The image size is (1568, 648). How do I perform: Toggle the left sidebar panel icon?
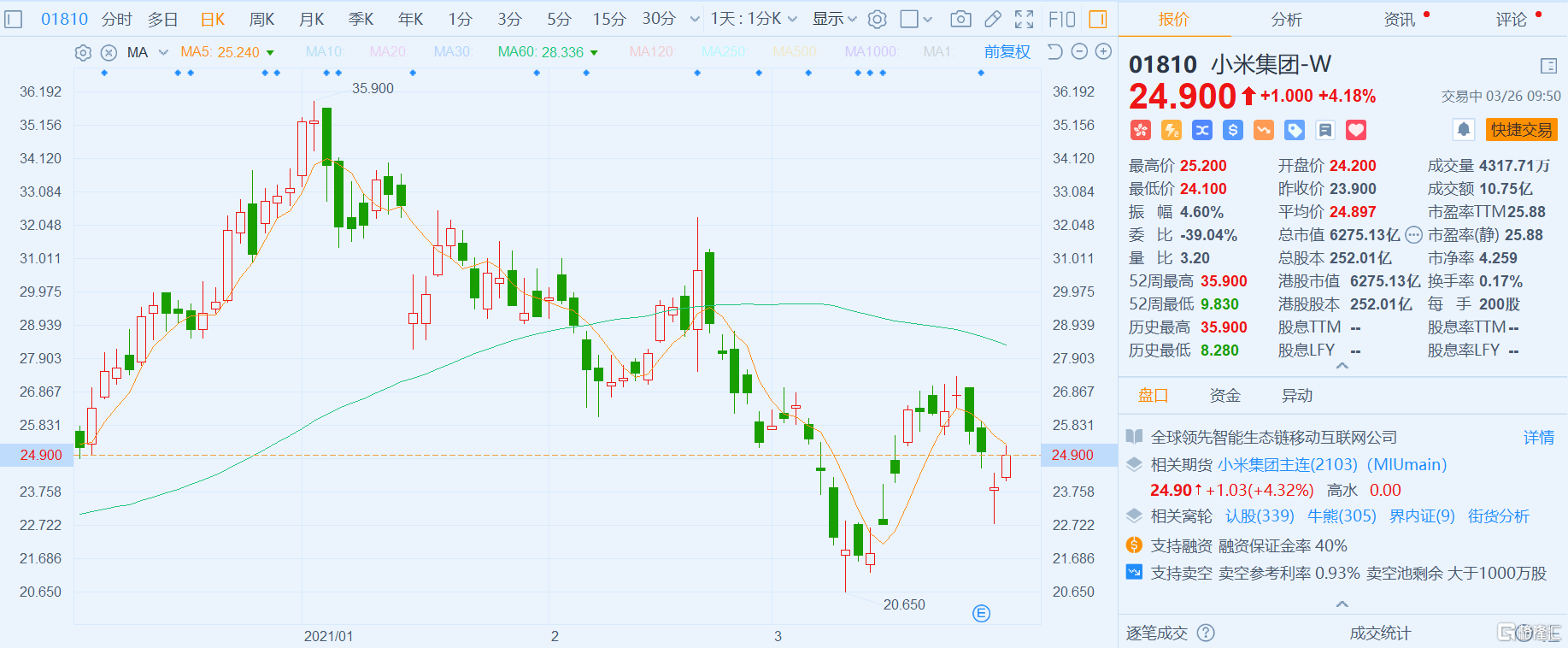[x=14, y=19]
